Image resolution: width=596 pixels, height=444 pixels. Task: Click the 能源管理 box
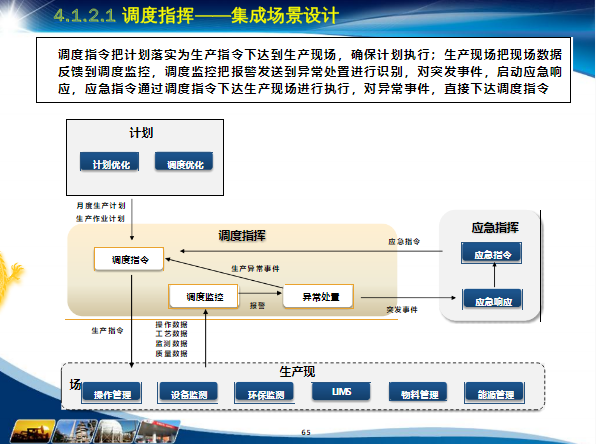(x=495, y=393)
